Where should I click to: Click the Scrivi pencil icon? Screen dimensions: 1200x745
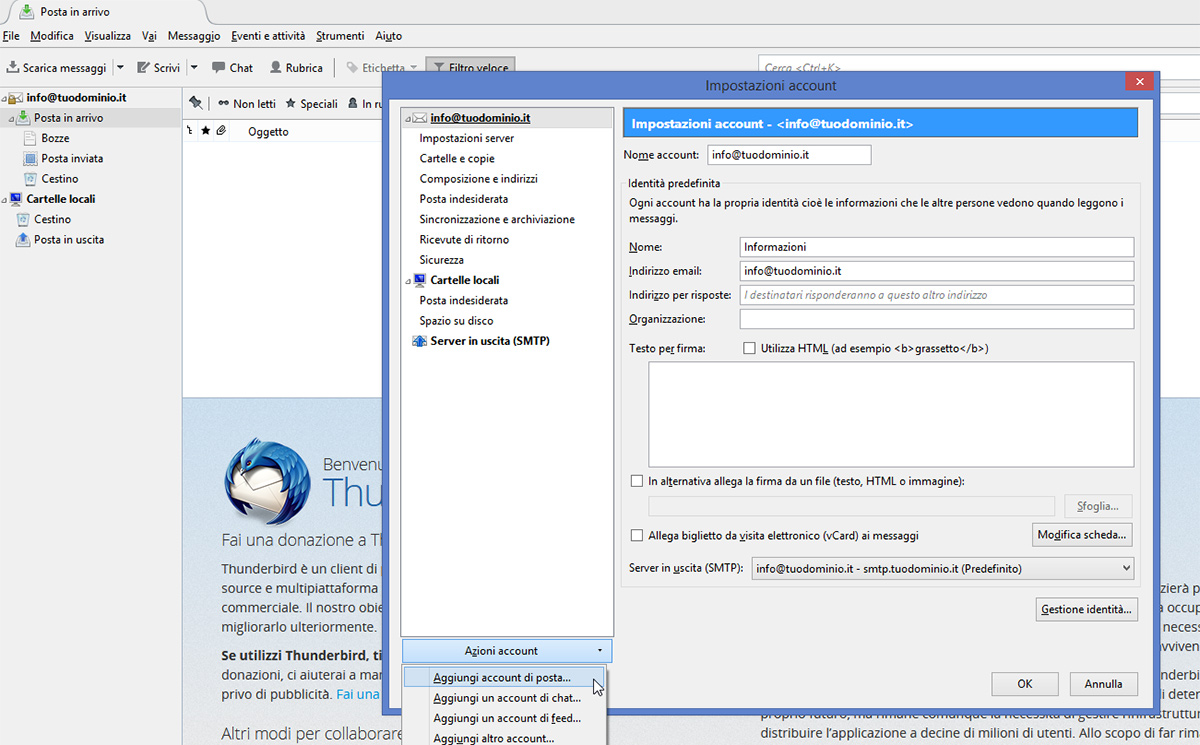(143, 68)
